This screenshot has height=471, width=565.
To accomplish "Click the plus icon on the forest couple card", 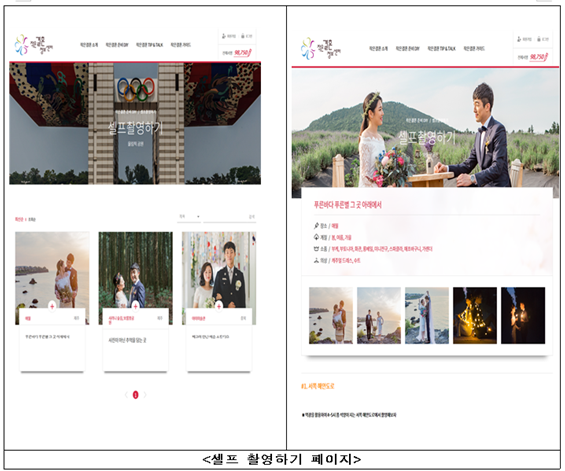I will pos(135,306).
